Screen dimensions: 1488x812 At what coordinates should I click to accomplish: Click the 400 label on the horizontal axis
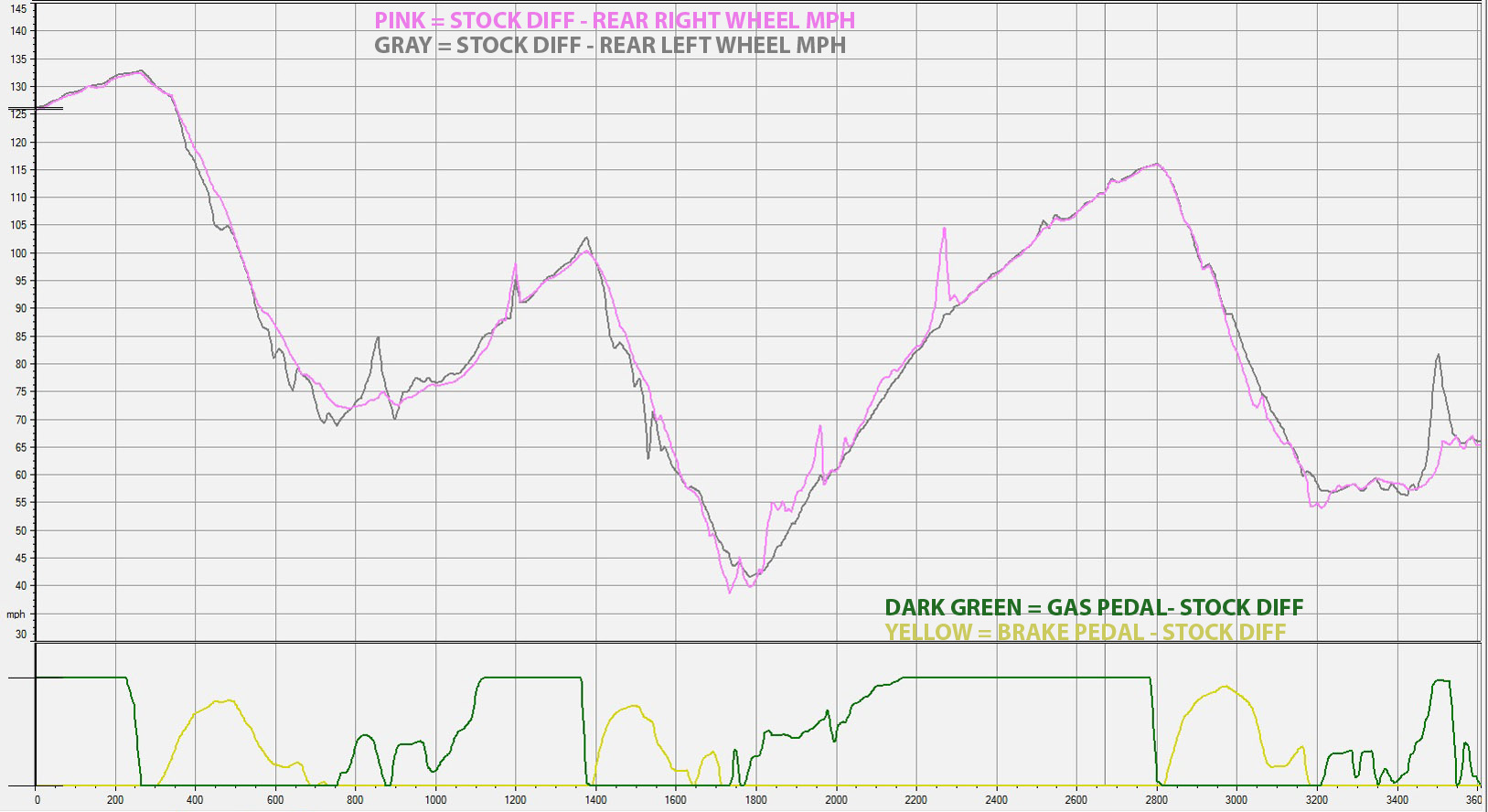tap(195, 800)
